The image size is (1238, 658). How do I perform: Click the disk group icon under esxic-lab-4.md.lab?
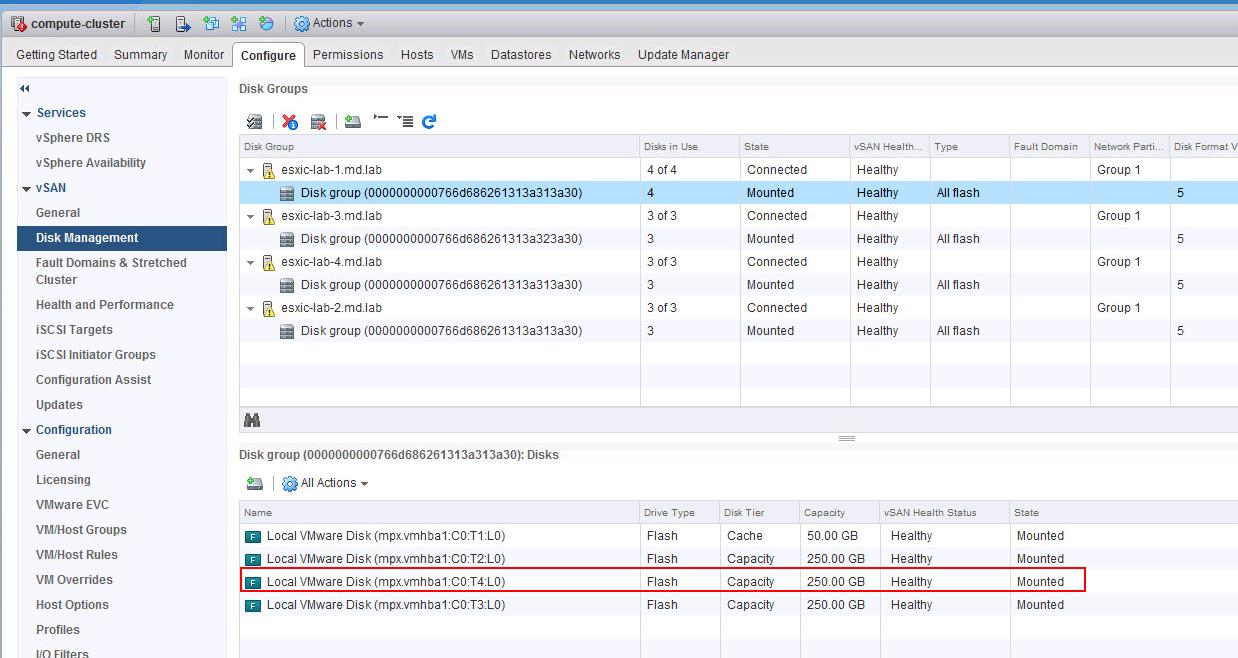click(x=287, y=285)
